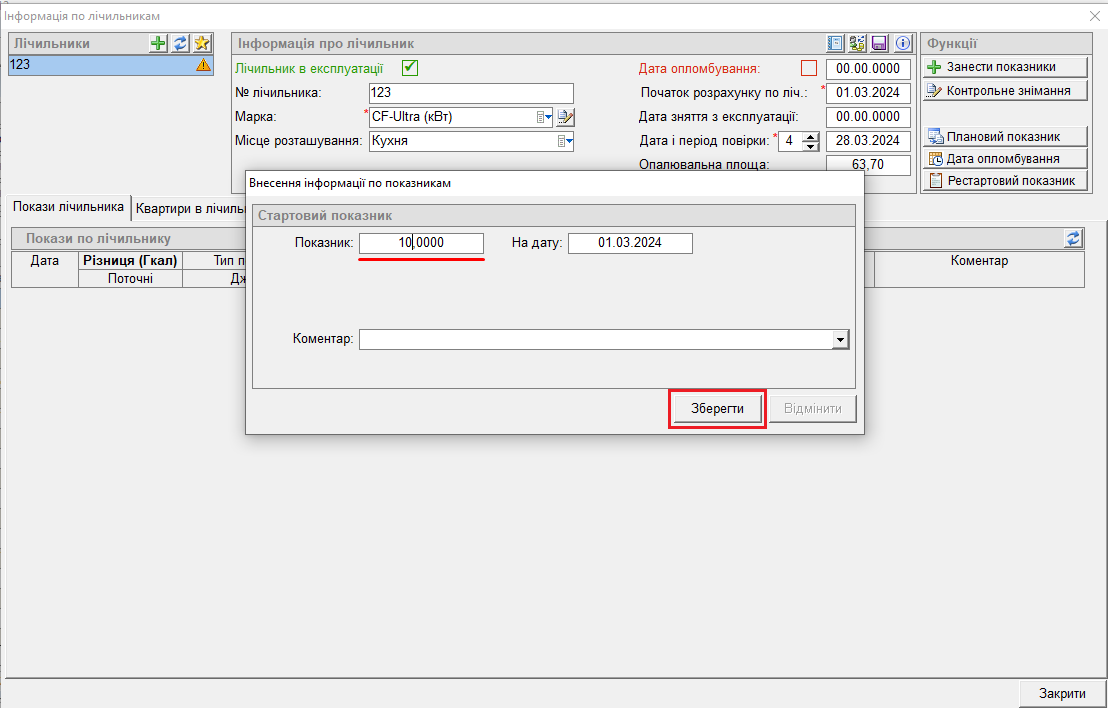Image resolution: width=1108 pixels, height=708 pixels.
Task: Open the blue info icon
Action: coord(902,43)
